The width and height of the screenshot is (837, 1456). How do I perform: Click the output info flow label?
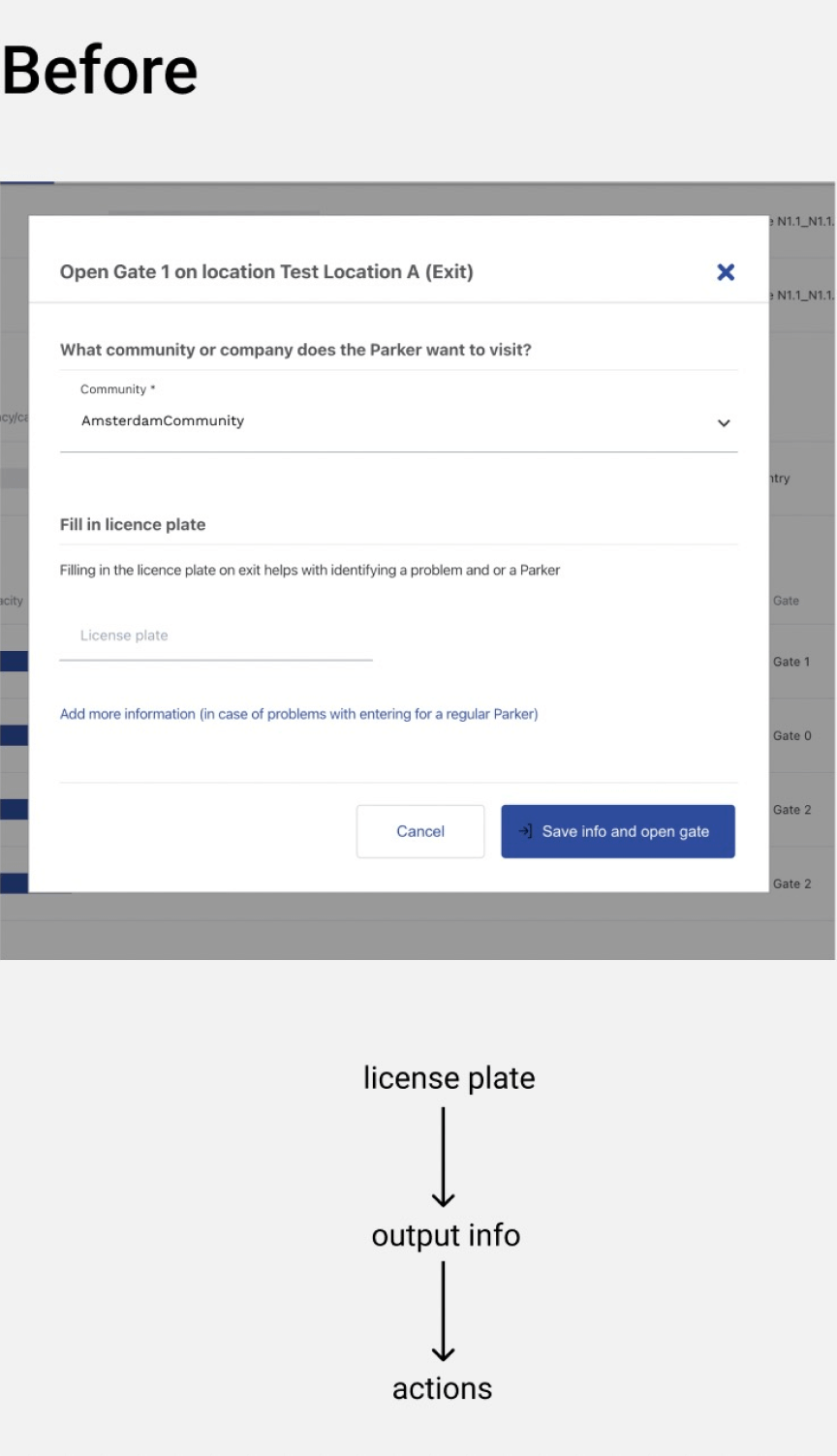pos(446,1235)
